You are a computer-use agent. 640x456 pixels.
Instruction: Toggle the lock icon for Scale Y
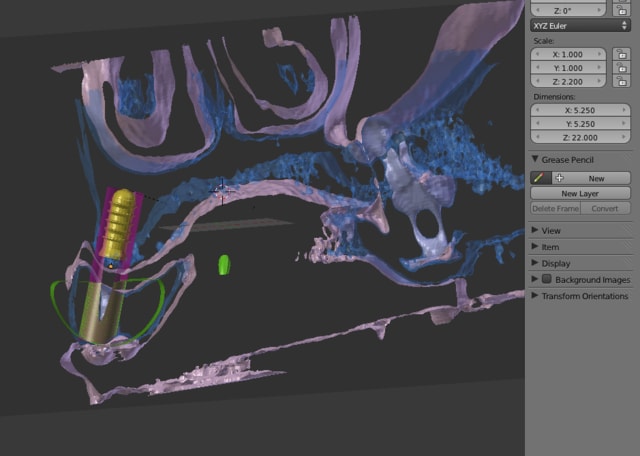click(x=621, y=67)
